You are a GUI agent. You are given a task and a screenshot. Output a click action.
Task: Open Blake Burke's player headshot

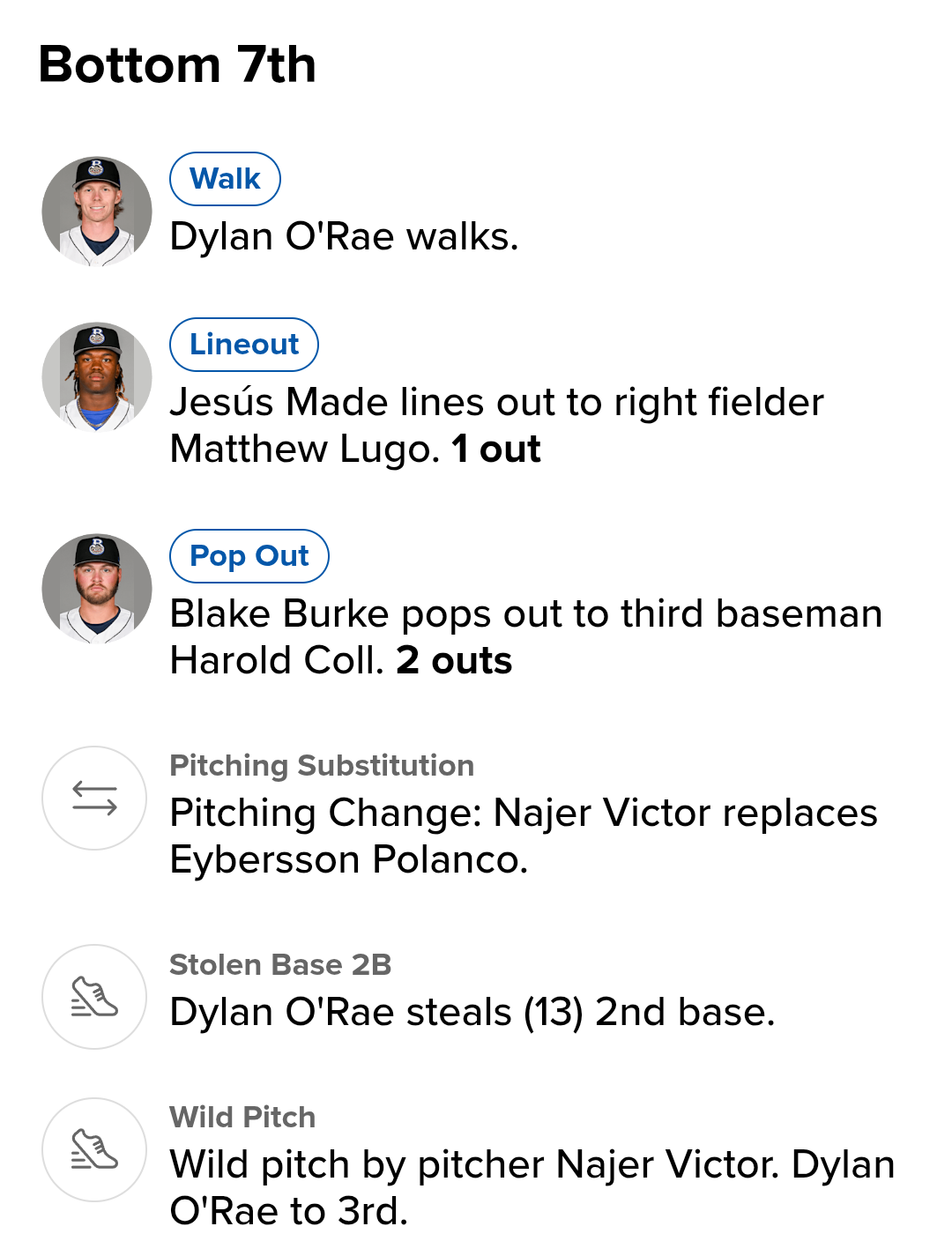pyautogui.click(x=97, y=588)
